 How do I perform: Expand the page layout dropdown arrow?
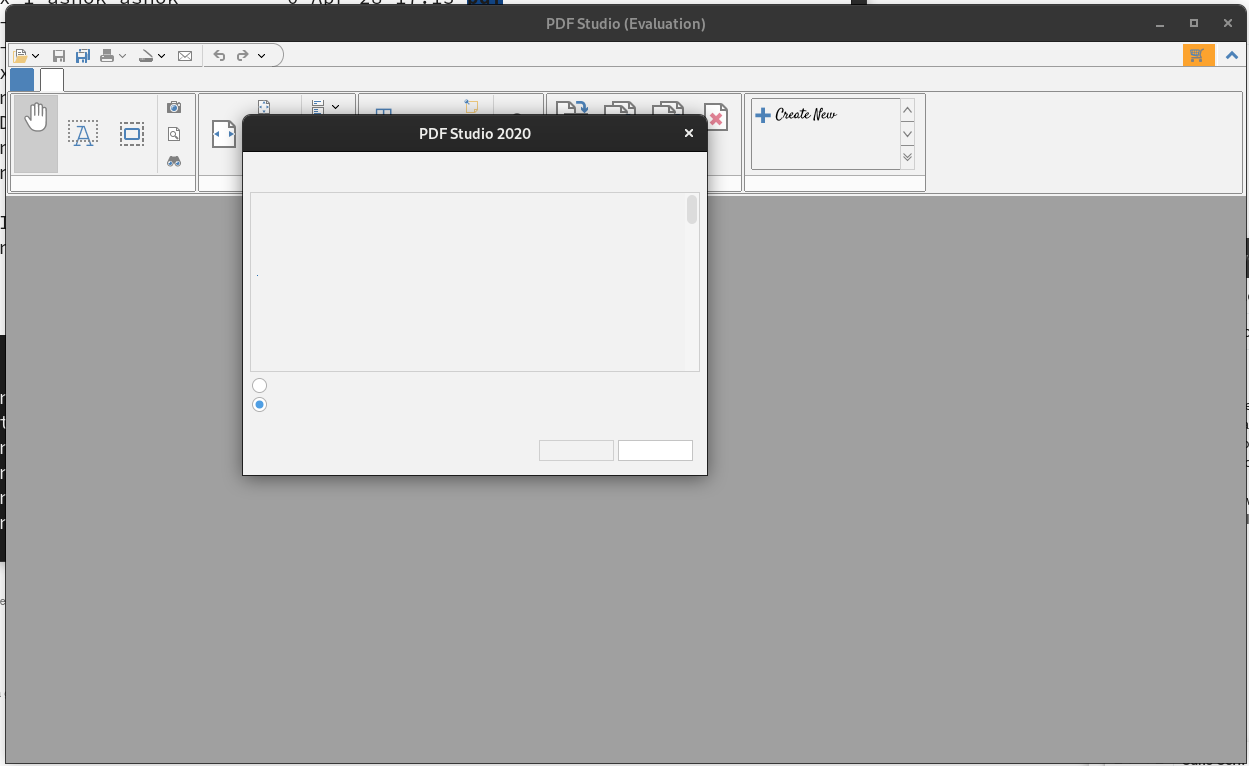[x=335, y=106]
